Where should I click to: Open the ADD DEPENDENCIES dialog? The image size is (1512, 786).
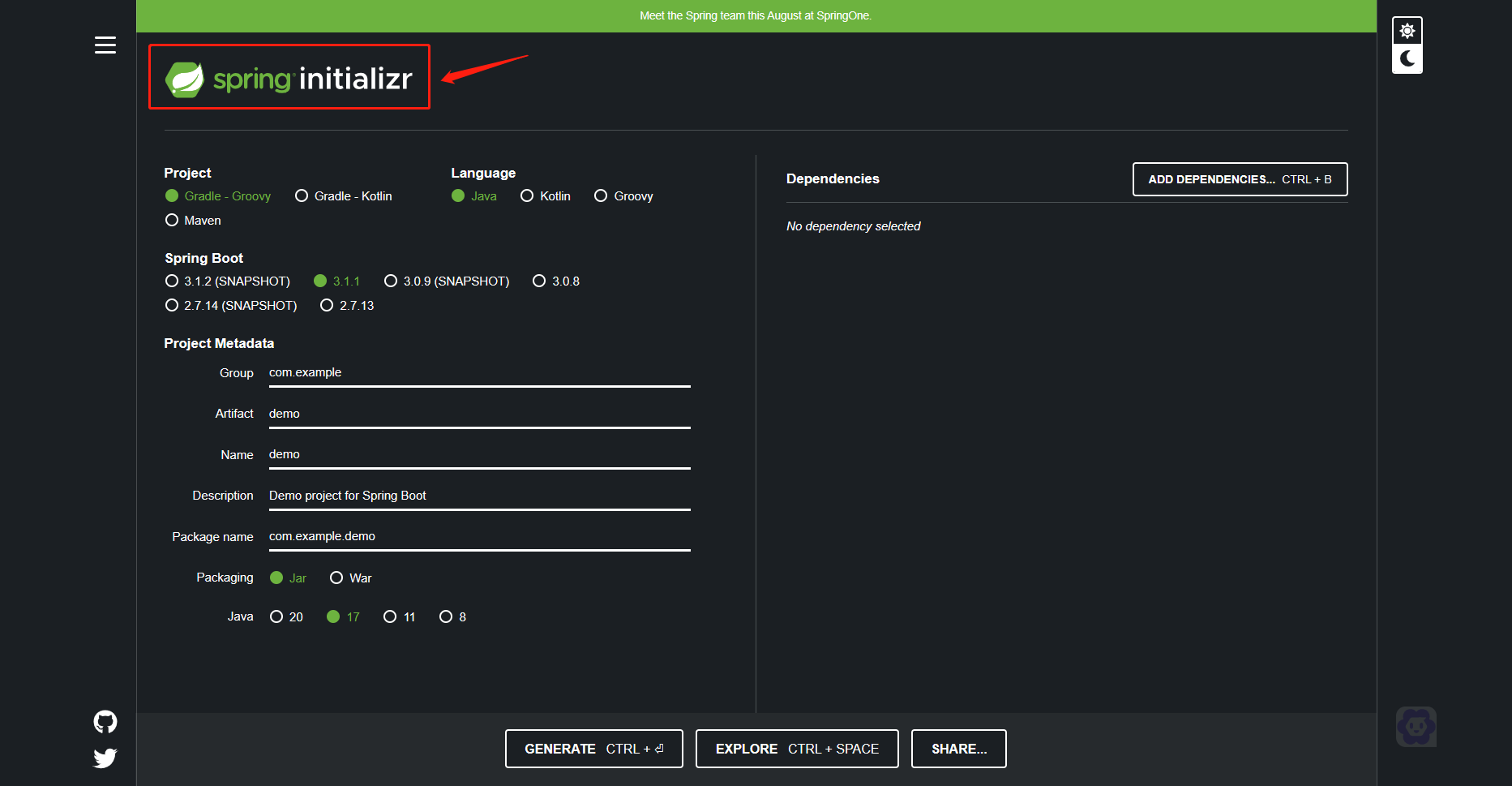tap(1239, 178)
